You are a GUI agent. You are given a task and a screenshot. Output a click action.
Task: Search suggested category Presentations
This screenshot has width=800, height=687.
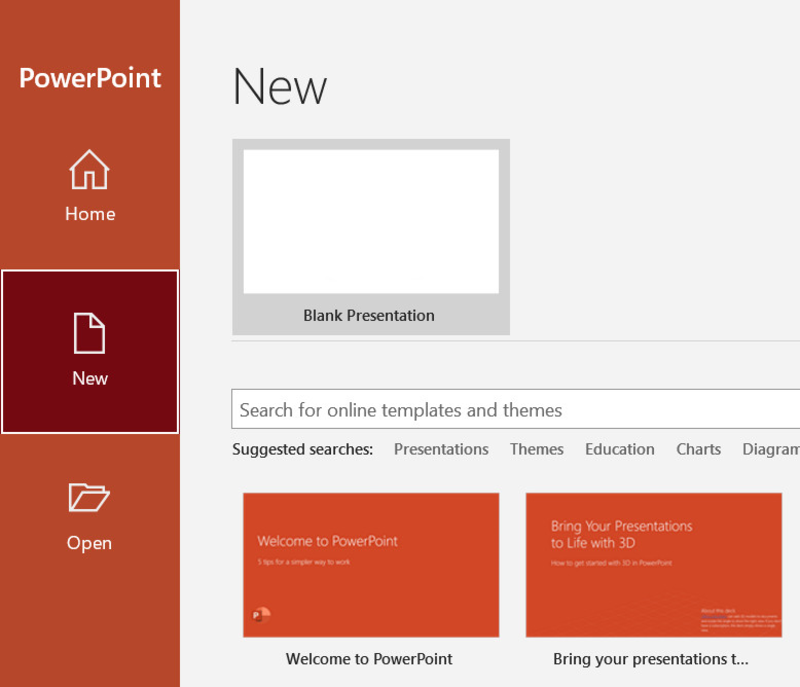point(441,449)
